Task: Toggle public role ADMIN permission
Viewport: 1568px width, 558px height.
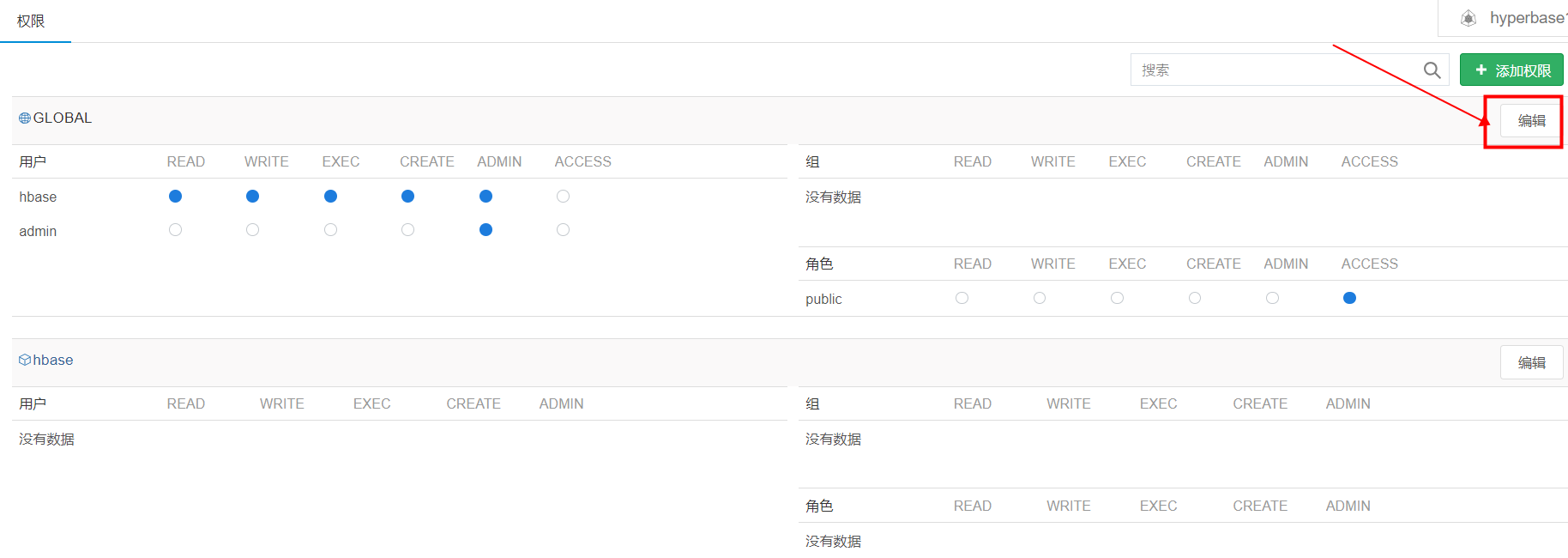Action: (x=1272, y=298)
